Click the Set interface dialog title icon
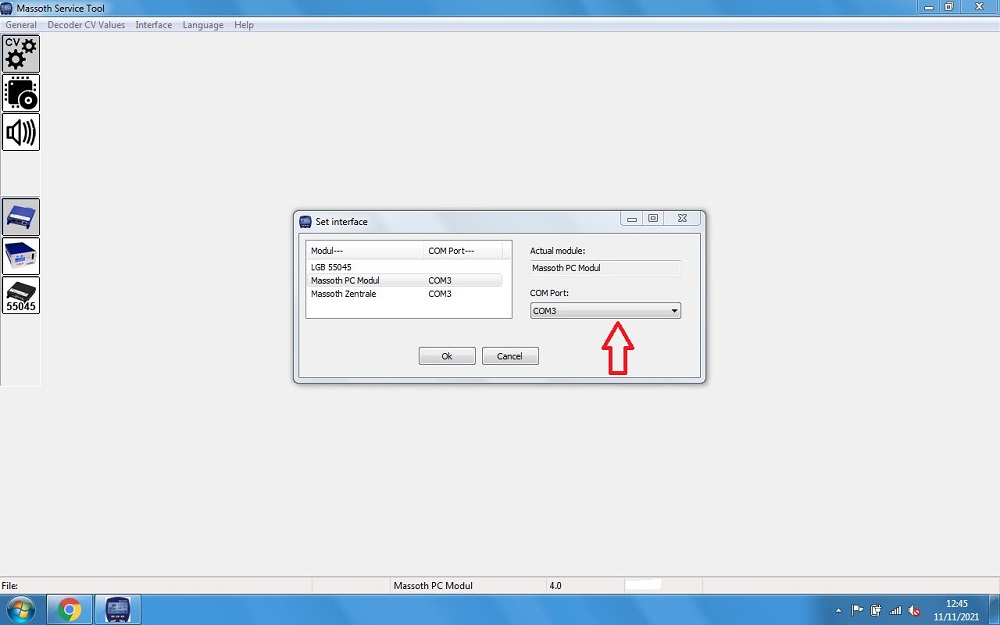Viewport: 1000px width, 625px height. point(305,221)
